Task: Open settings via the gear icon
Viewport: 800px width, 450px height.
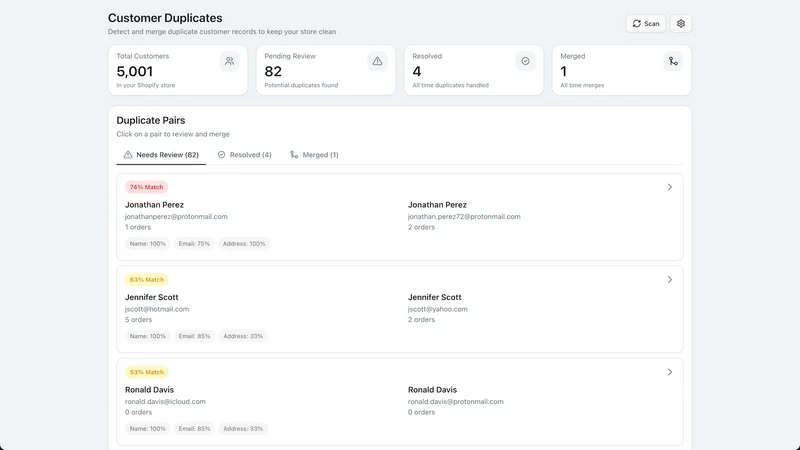Action: [x=681, y=23]
